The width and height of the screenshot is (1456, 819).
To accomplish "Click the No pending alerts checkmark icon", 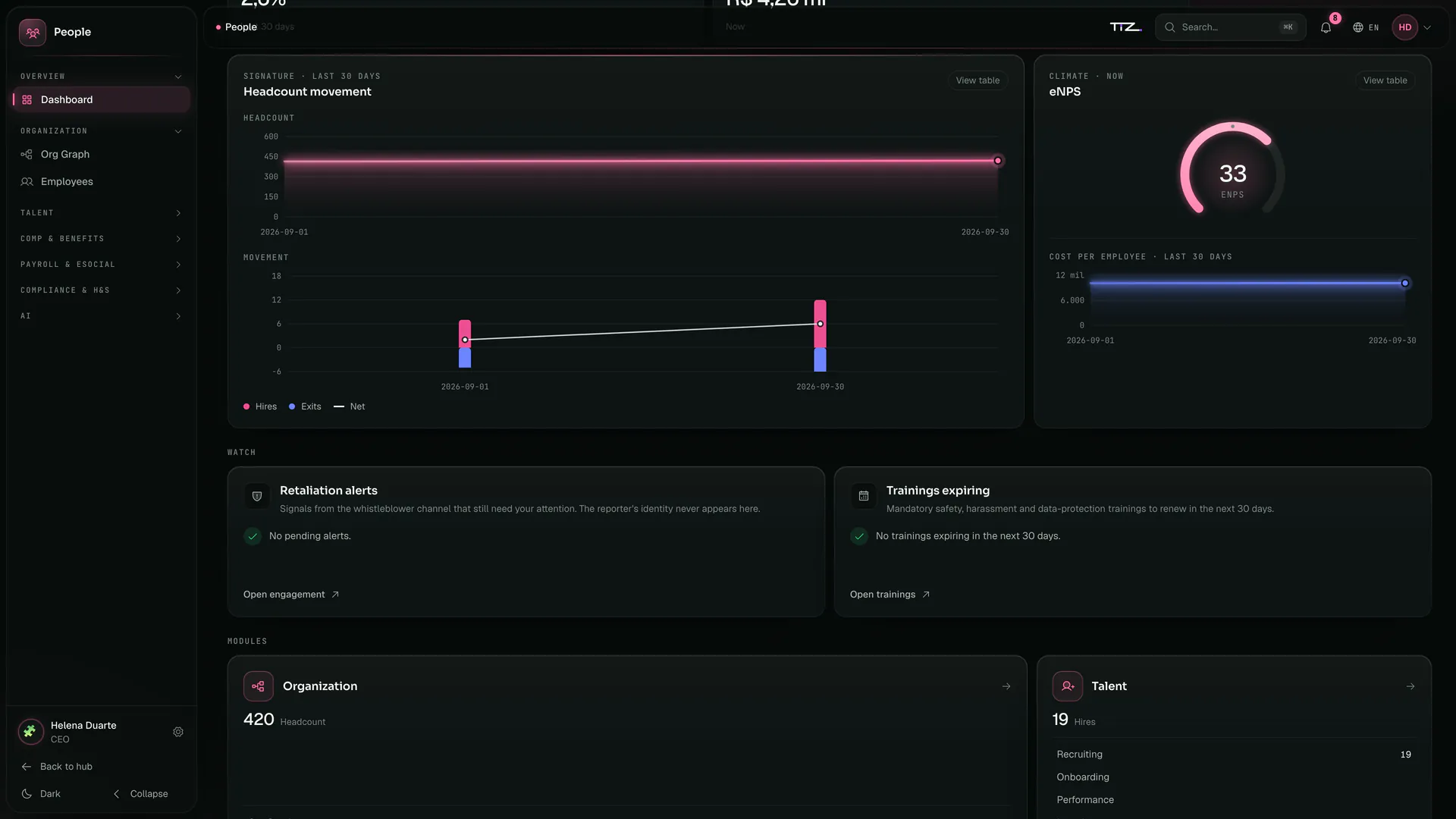I will coord(253,536).
